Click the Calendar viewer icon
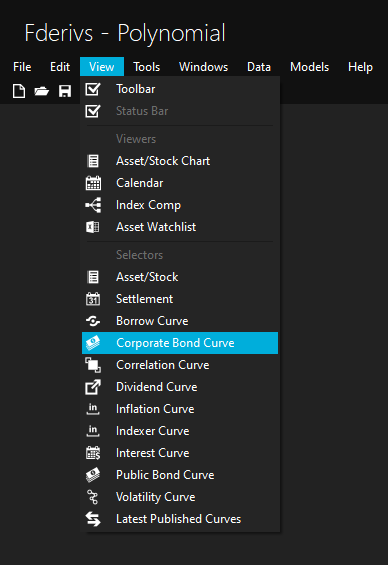The height and width of the screenshot is (565, 388). click(x=93, y=183)
